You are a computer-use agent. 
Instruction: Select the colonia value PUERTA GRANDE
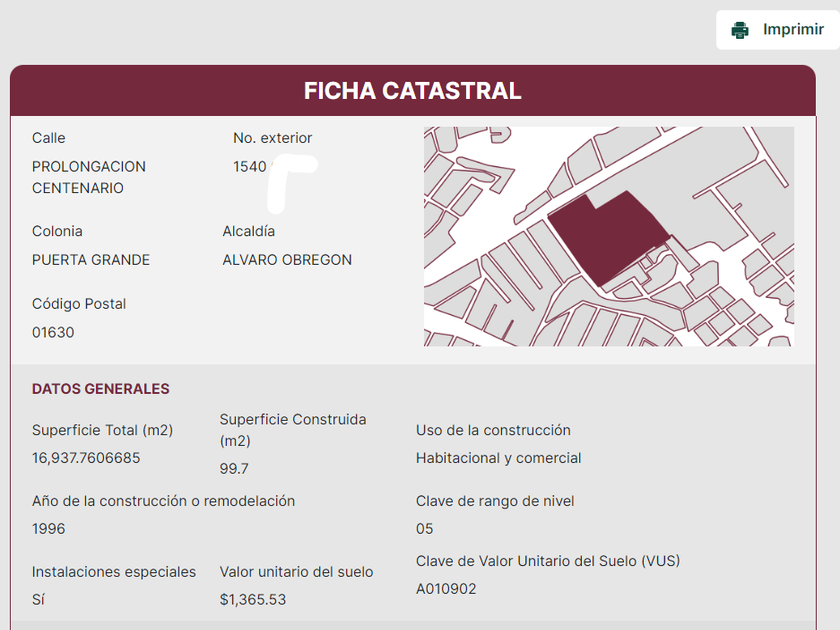[91, 260]
